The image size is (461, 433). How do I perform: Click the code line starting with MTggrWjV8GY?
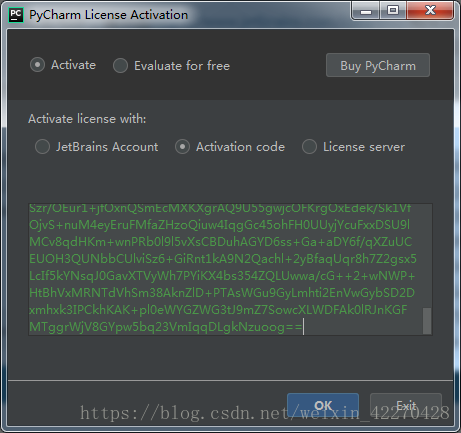[x=166, y=327]
